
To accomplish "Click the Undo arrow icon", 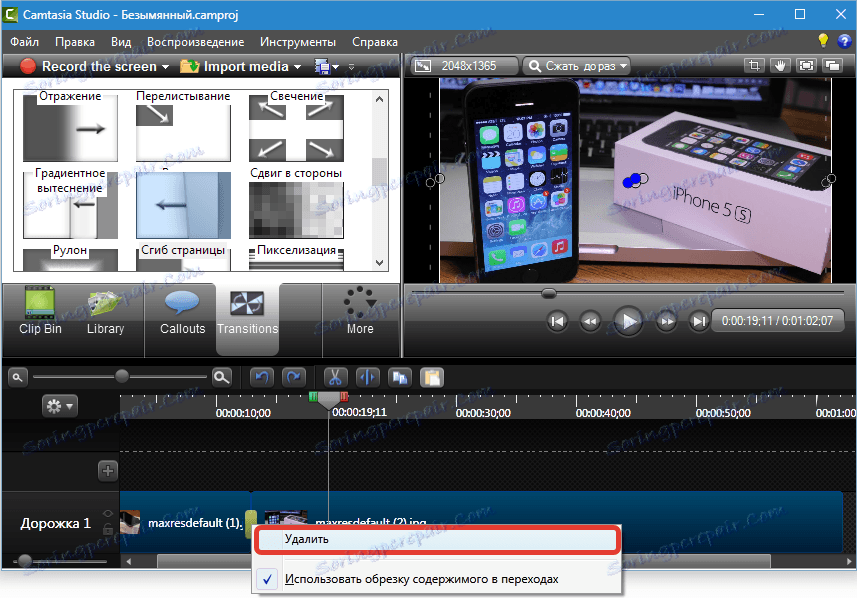I will coord(262,377).
